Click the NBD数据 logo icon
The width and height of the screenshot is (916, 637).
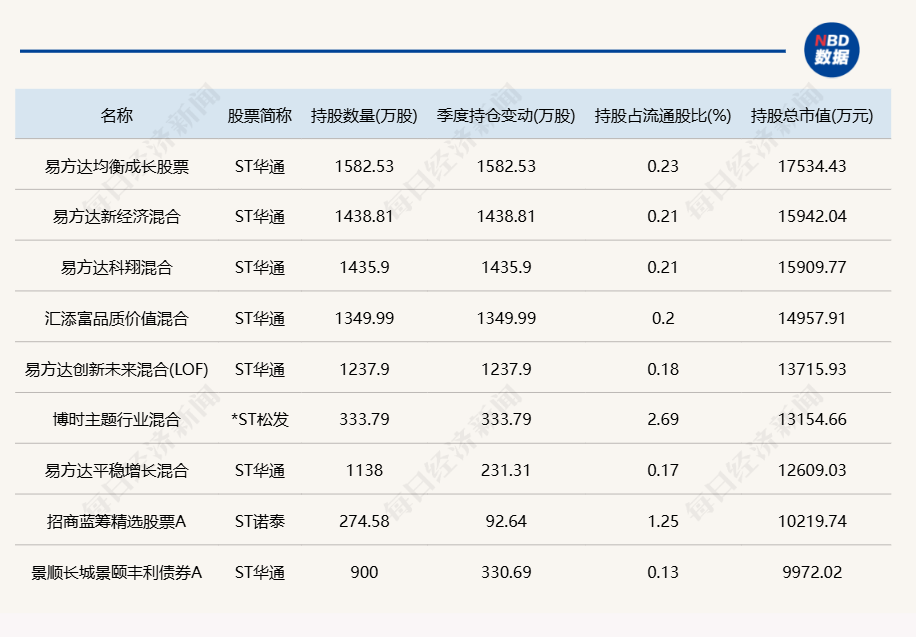pyautogui.click(x=831, y=49)
